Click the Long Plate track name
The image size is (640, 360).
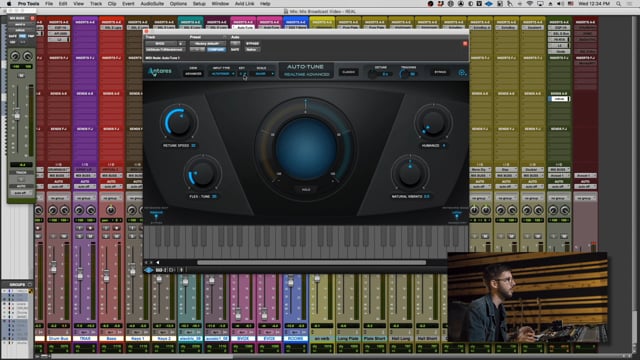[x=348, y=338]
